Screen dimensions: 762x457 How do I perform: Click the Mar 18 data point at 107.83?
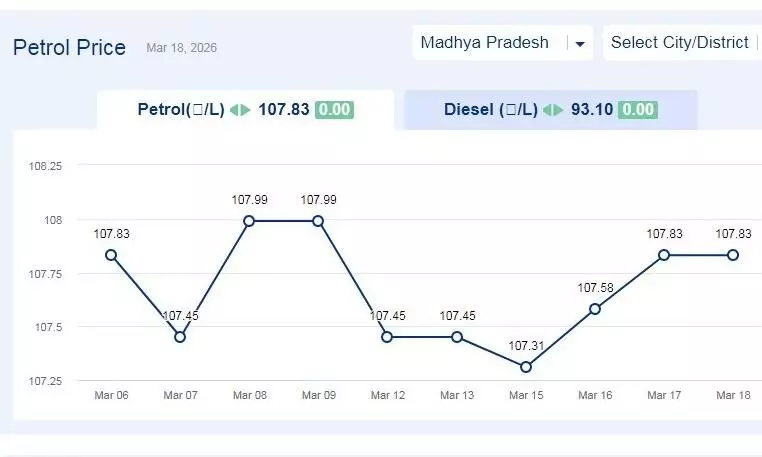pos(733,255)
